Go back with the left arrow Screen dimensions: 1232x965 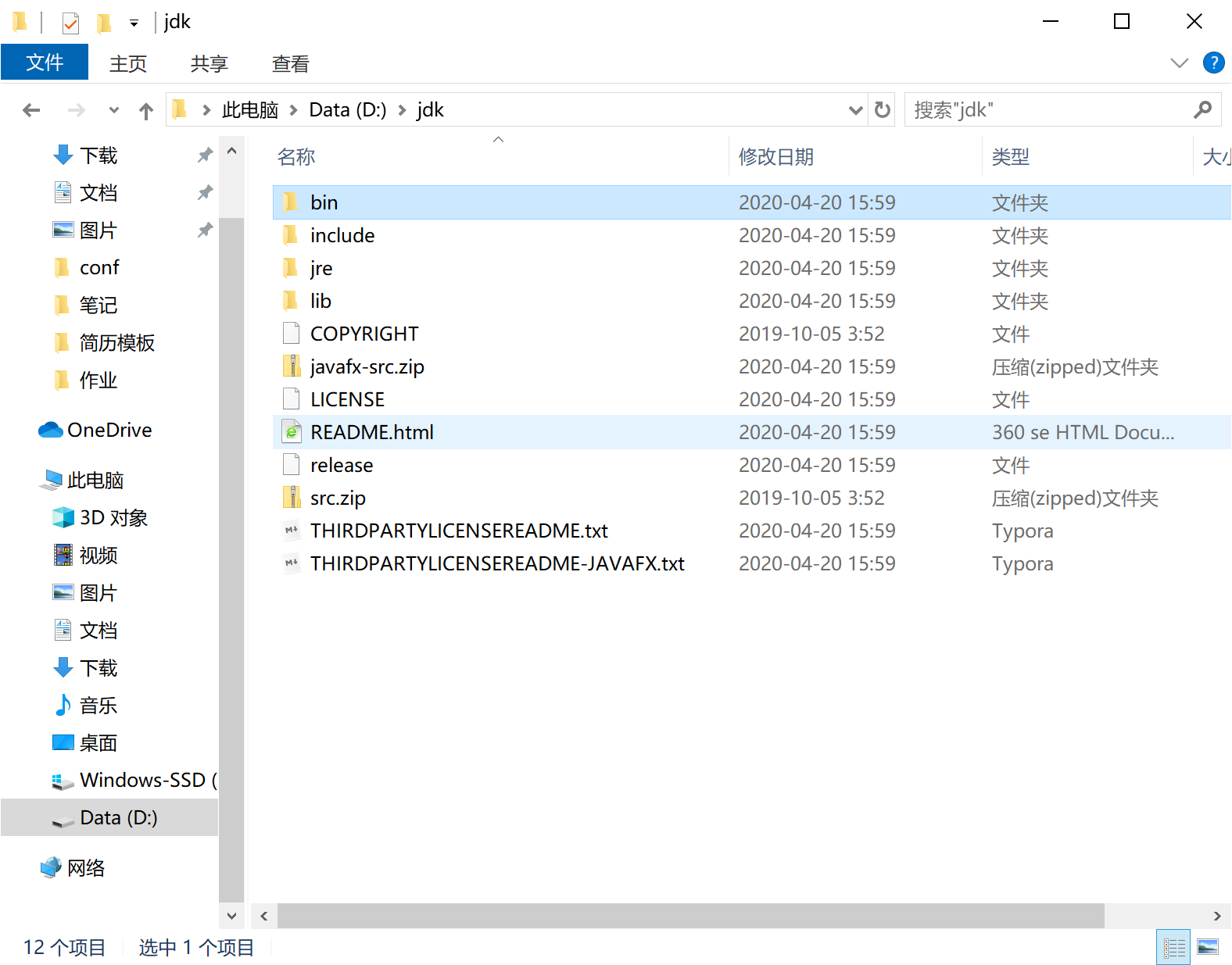pos(31,110)
